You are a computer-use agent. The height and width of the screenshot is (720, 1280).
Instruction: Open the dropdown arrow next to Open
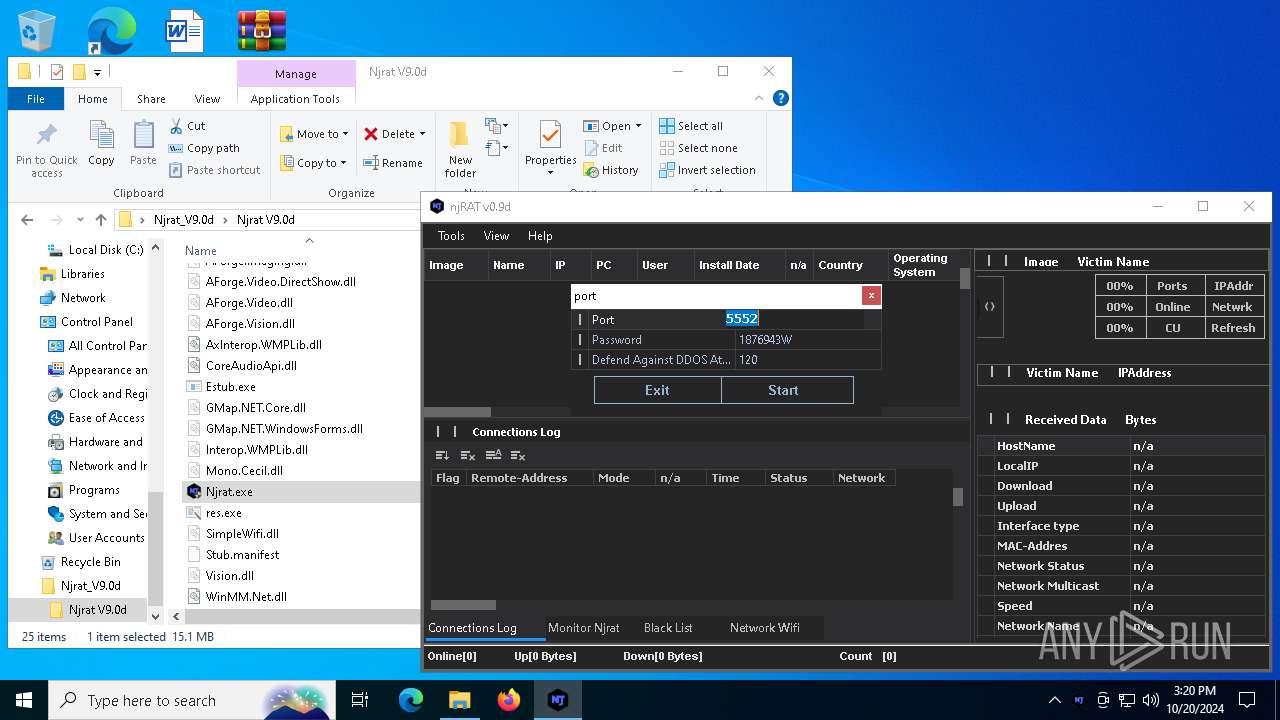point(638,126)
